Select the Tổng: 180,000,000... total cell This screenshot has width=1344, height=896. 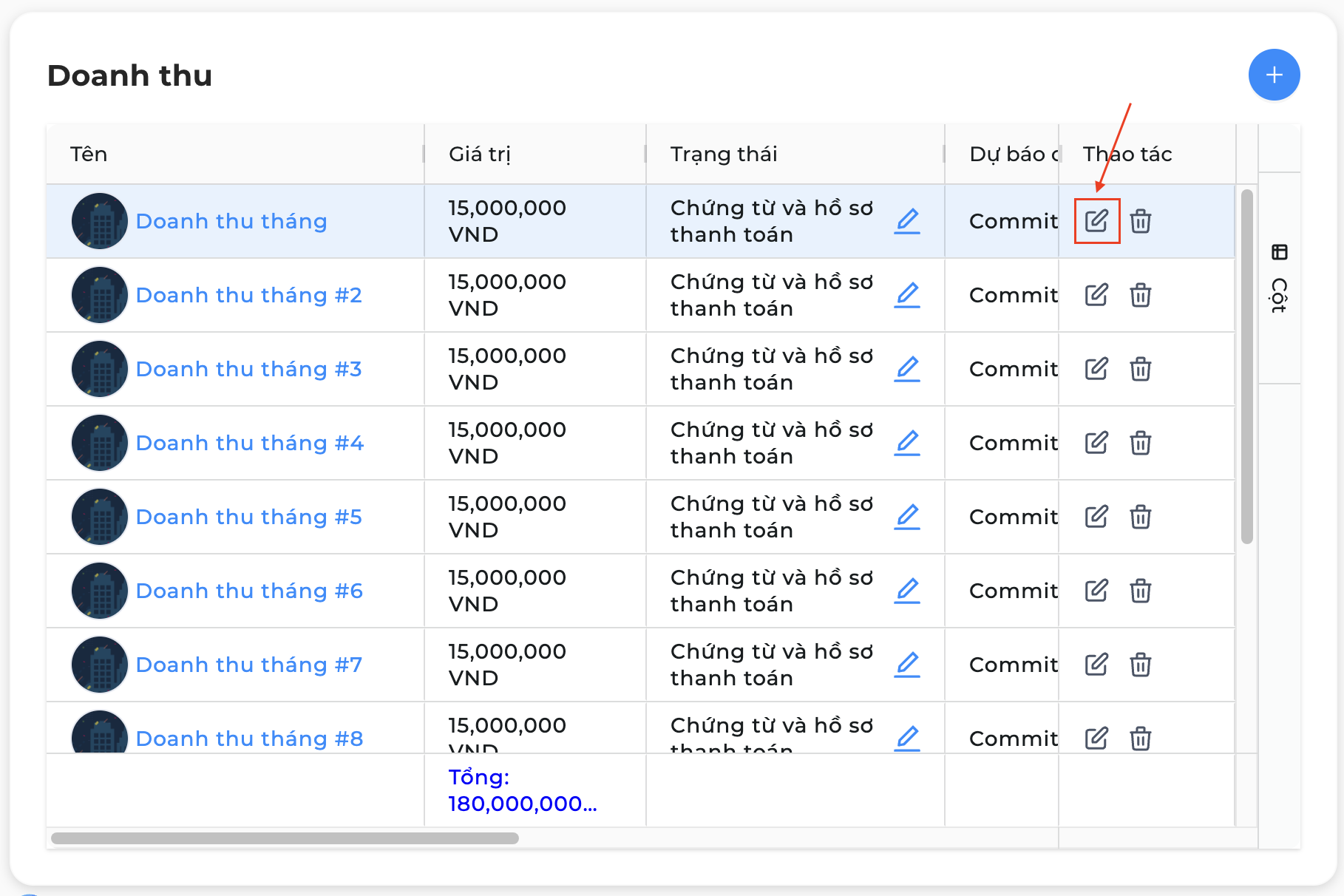tap(535, 790)
